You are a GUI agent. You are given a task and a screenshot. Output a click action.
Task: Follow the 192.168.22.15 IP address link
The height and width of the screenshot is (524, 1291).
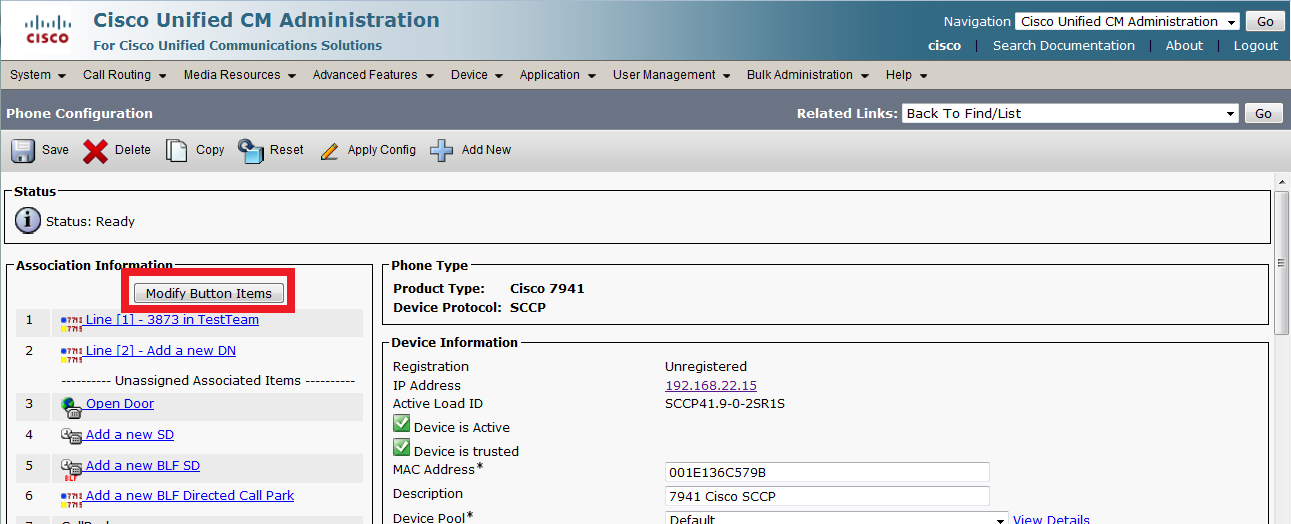click(x=710, y=386)
